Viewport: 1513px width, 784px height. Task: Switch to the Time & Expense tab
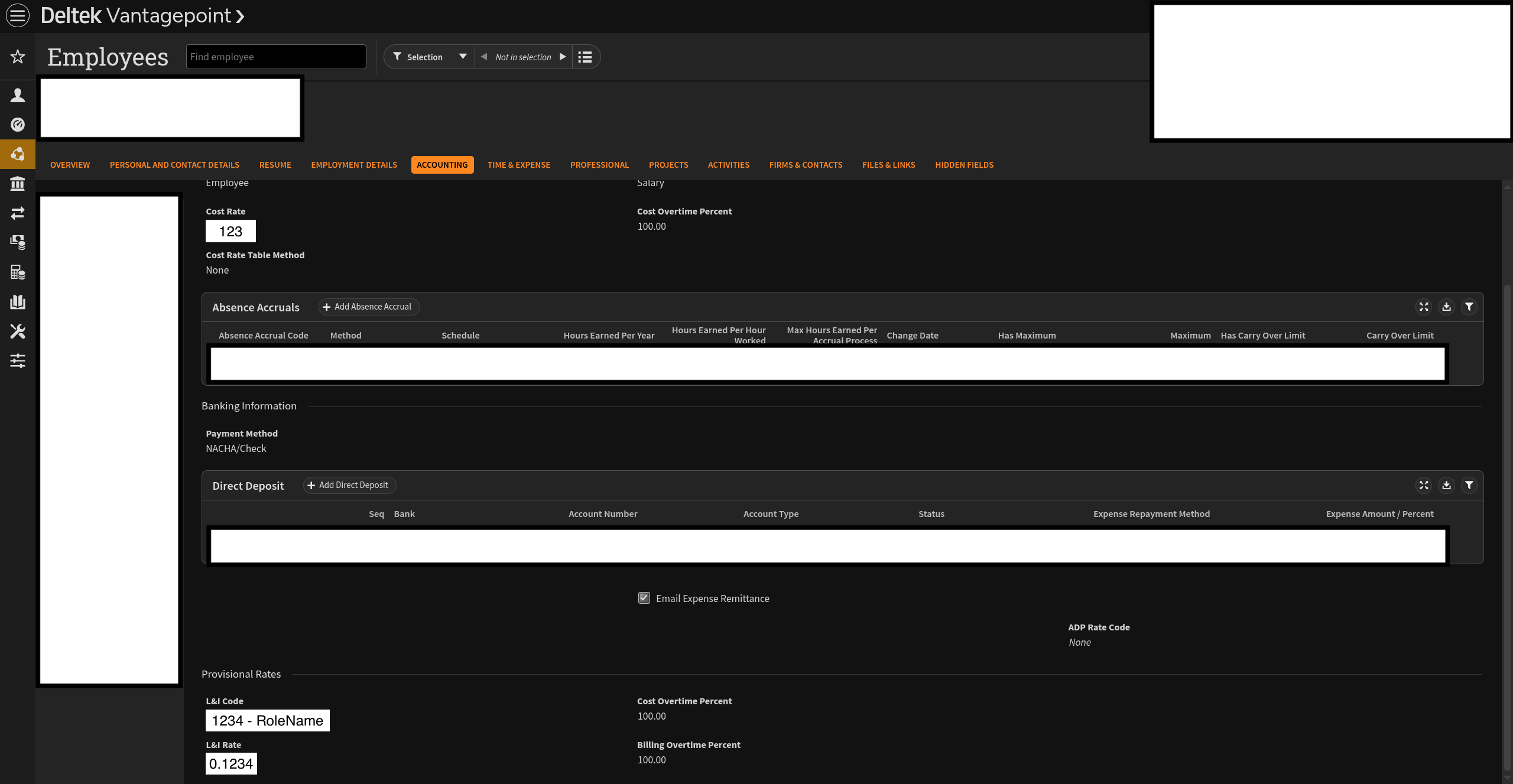[518, 165]
